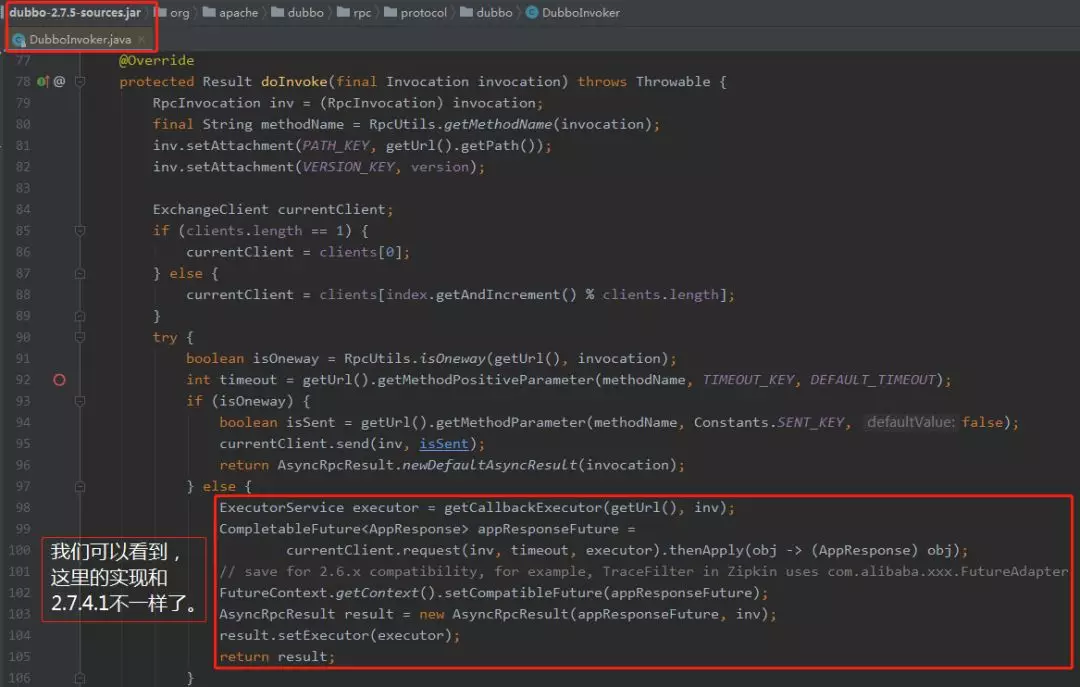
Task: Click newDefaultAsyncResult on line 96
Action: tap(490, 465)
